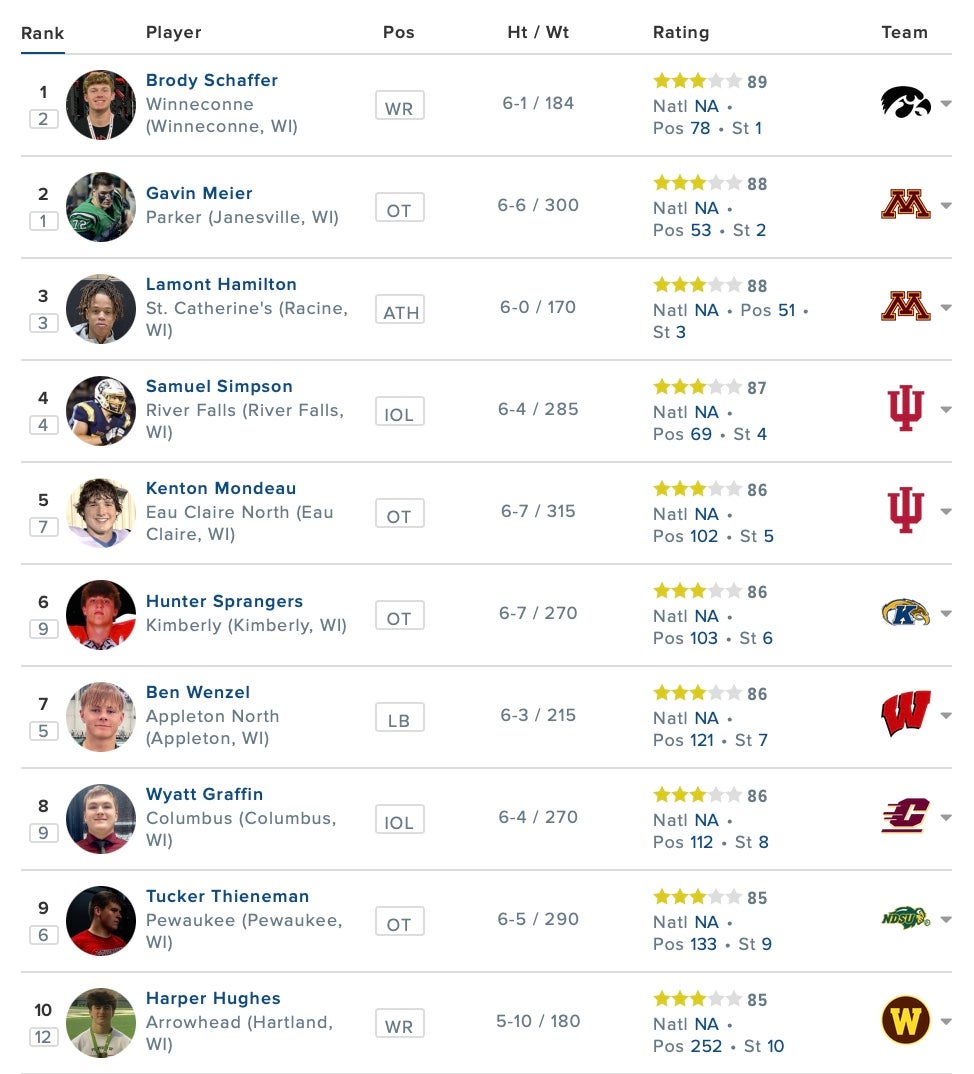974x1074 pixels.
Task: Click the Iowa Hawkeyes team logo
Action: point(905,103)
